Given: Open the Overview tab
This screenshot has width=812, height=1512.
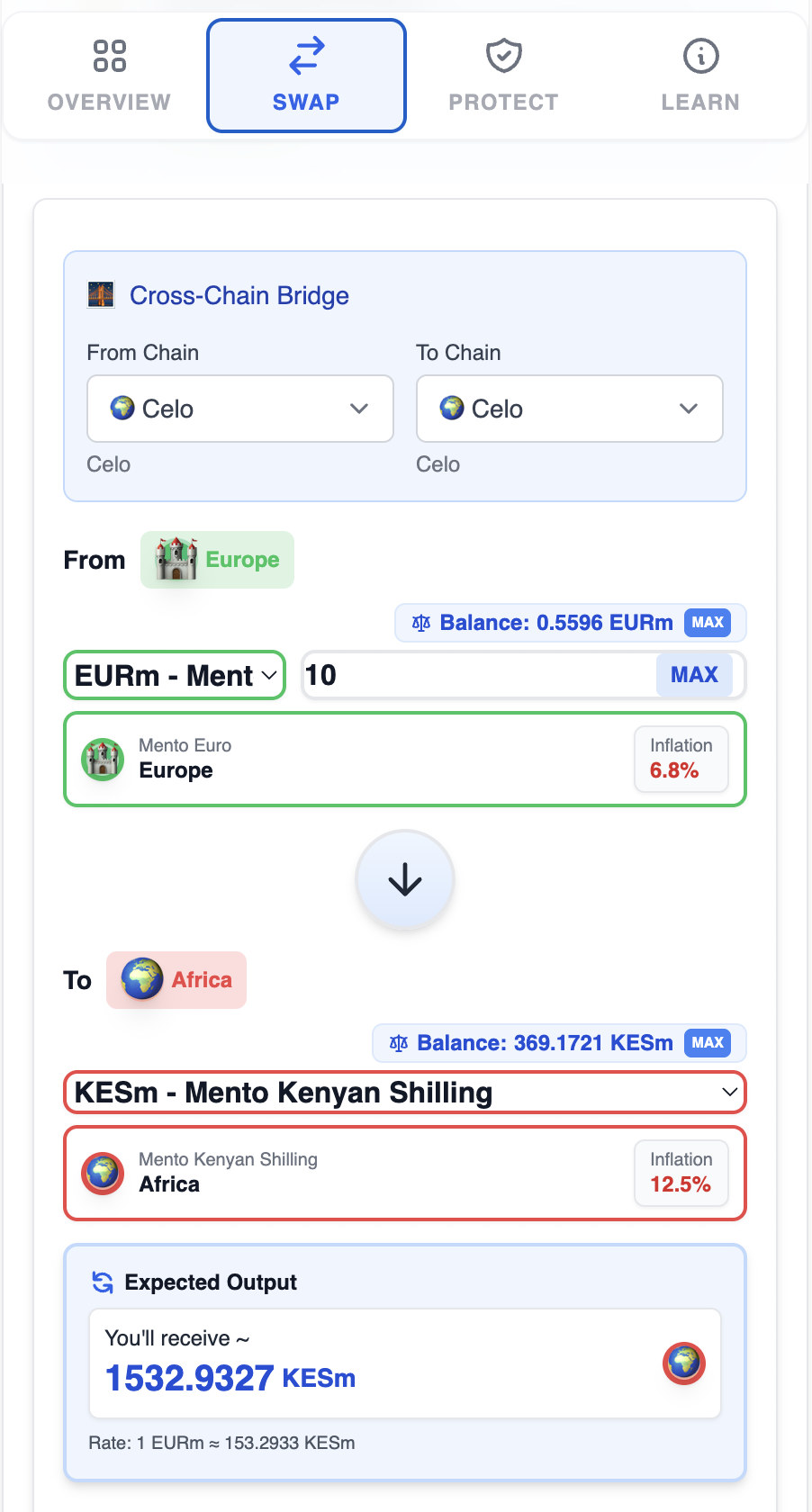Looking at the screenshot, I should (x=109, y=76).
